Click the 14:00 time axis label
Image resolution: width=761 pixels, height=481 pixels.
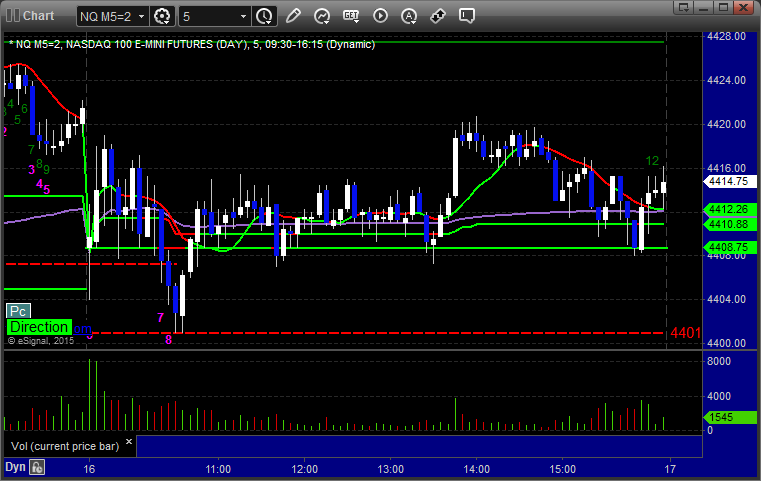coord(477,469)
